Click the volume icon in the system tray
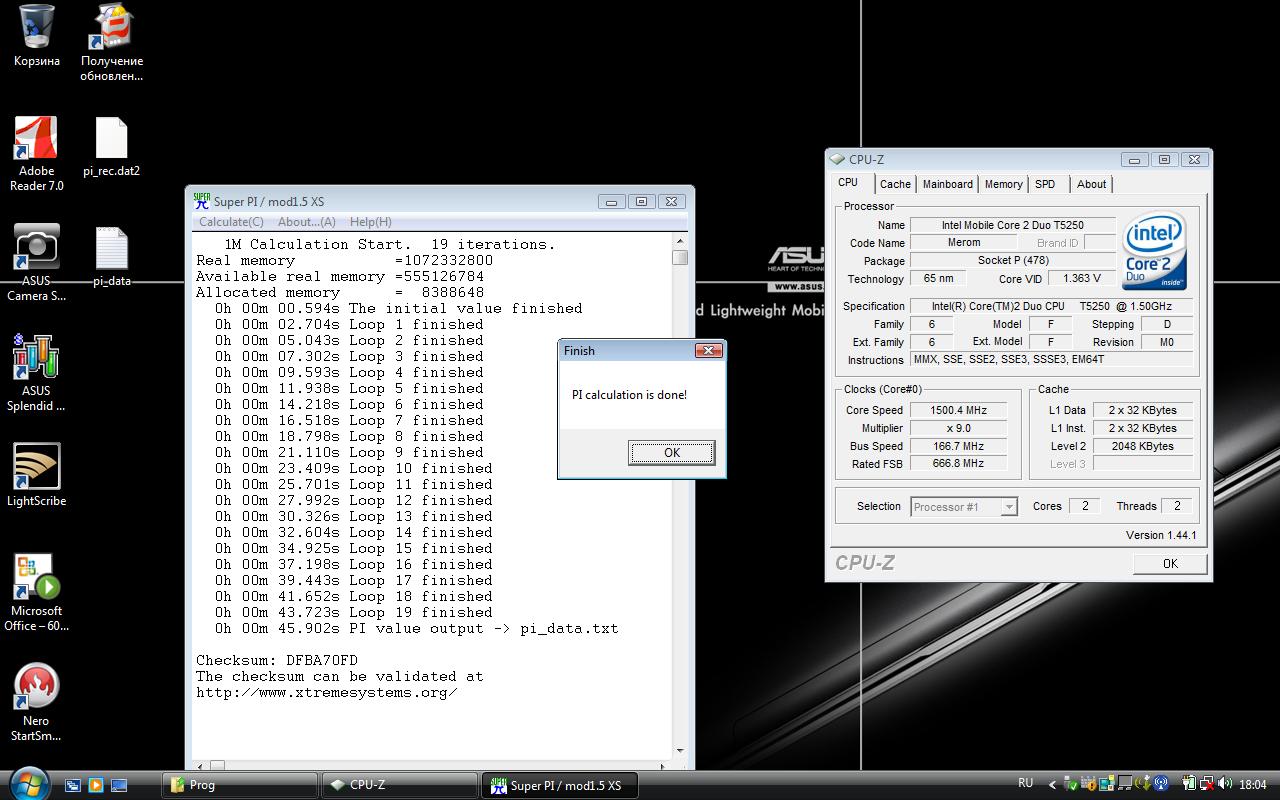The width and height of the screenshot is (1280, 800). [x=1226, y=784]
